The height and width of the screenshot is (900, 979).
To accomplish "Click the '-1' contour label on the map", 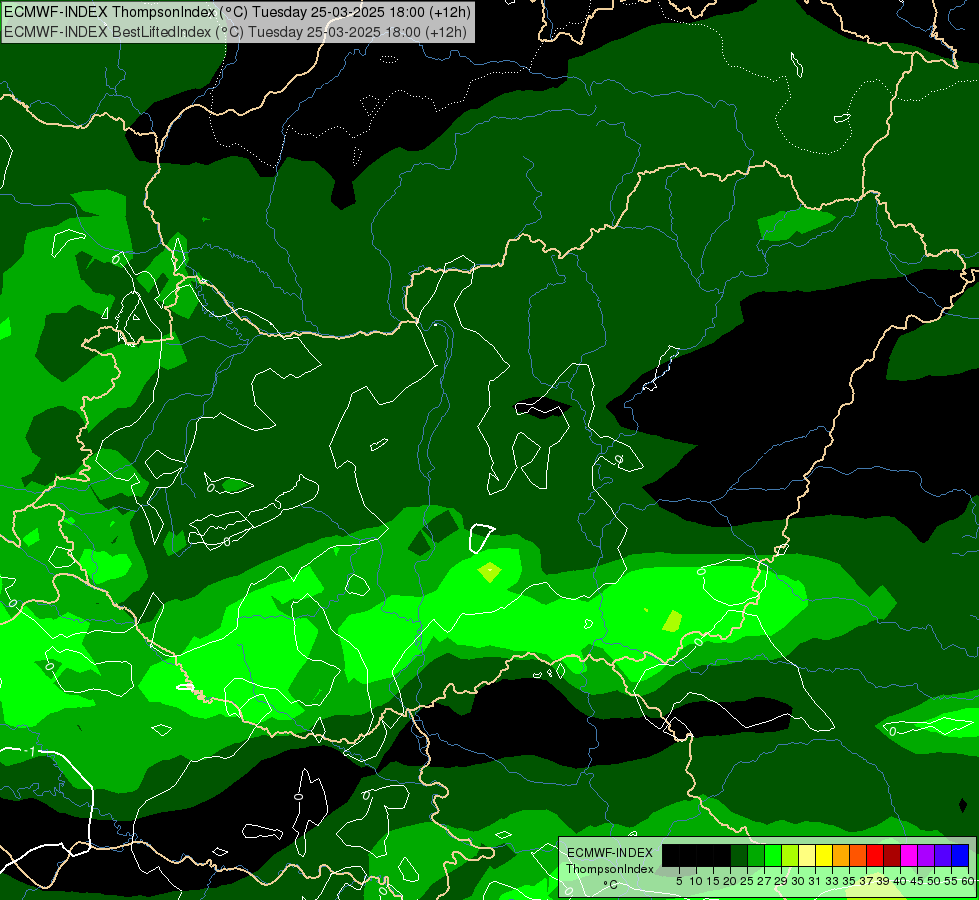I will pyautogui.click(x=31, y=751).
